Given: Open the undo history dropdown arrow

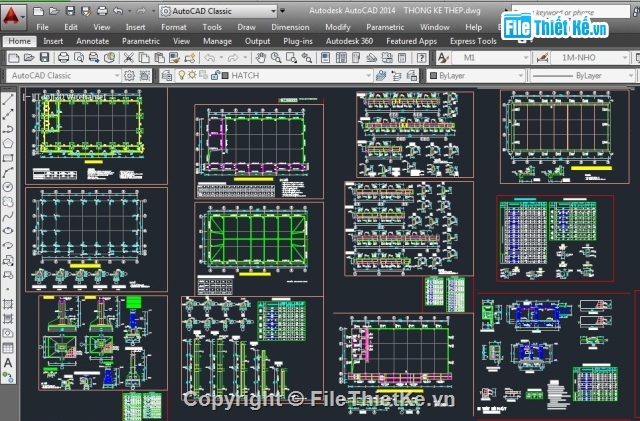Looking at the screenshot, I should pyautogui.click(x=129, y=11).
